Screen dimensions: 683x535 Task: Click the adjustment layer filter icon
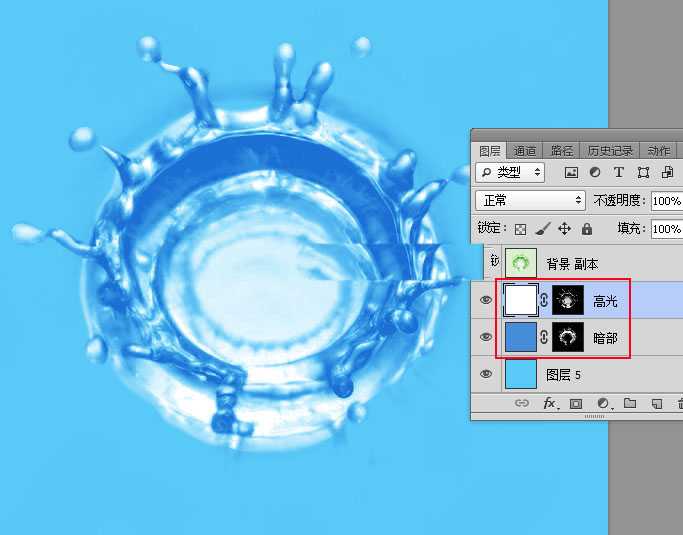595,172
